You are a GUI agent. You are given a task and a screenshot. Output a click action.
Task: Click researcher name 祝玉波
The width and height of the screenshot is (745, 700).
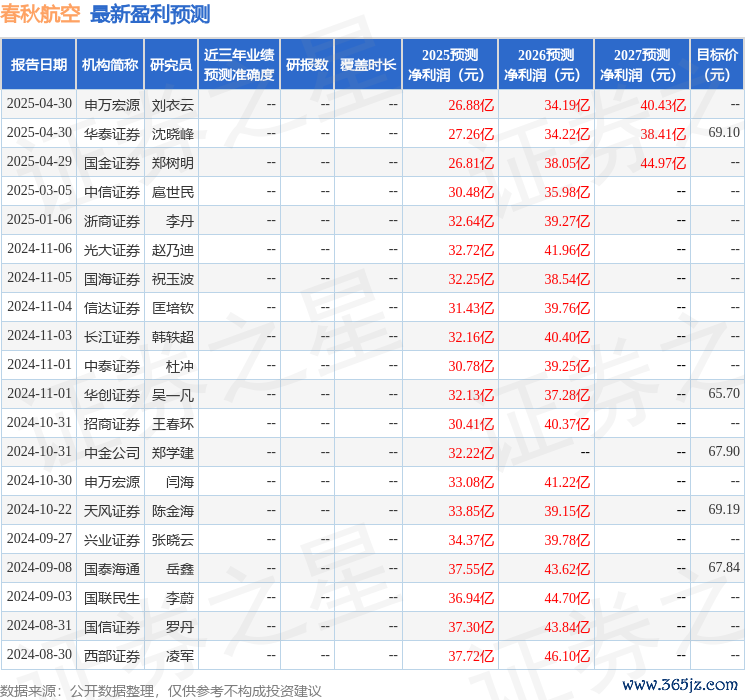pos(173,279)
